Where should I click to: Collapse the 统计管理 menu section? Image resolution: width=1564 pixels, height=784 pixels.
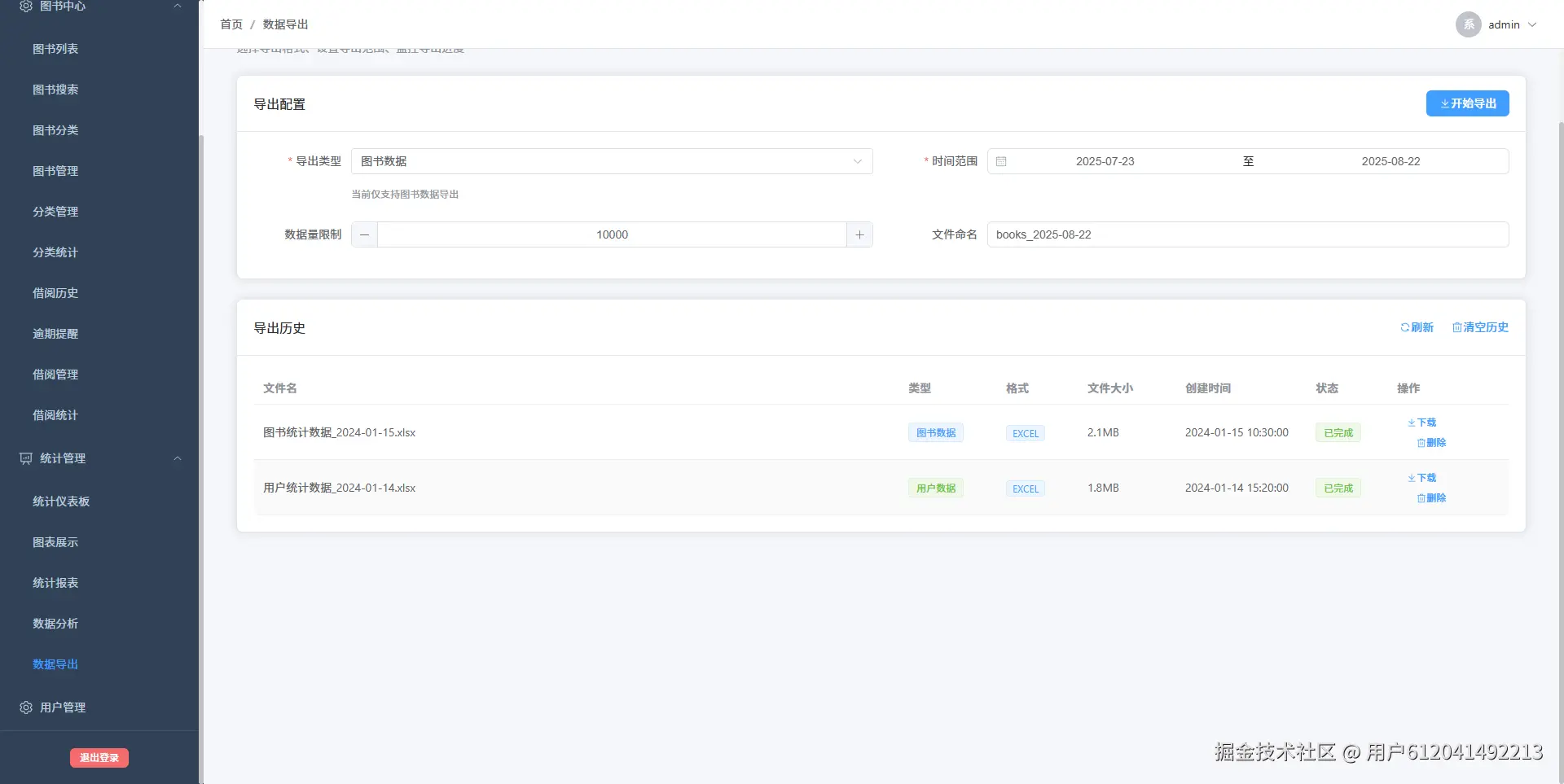178,458
